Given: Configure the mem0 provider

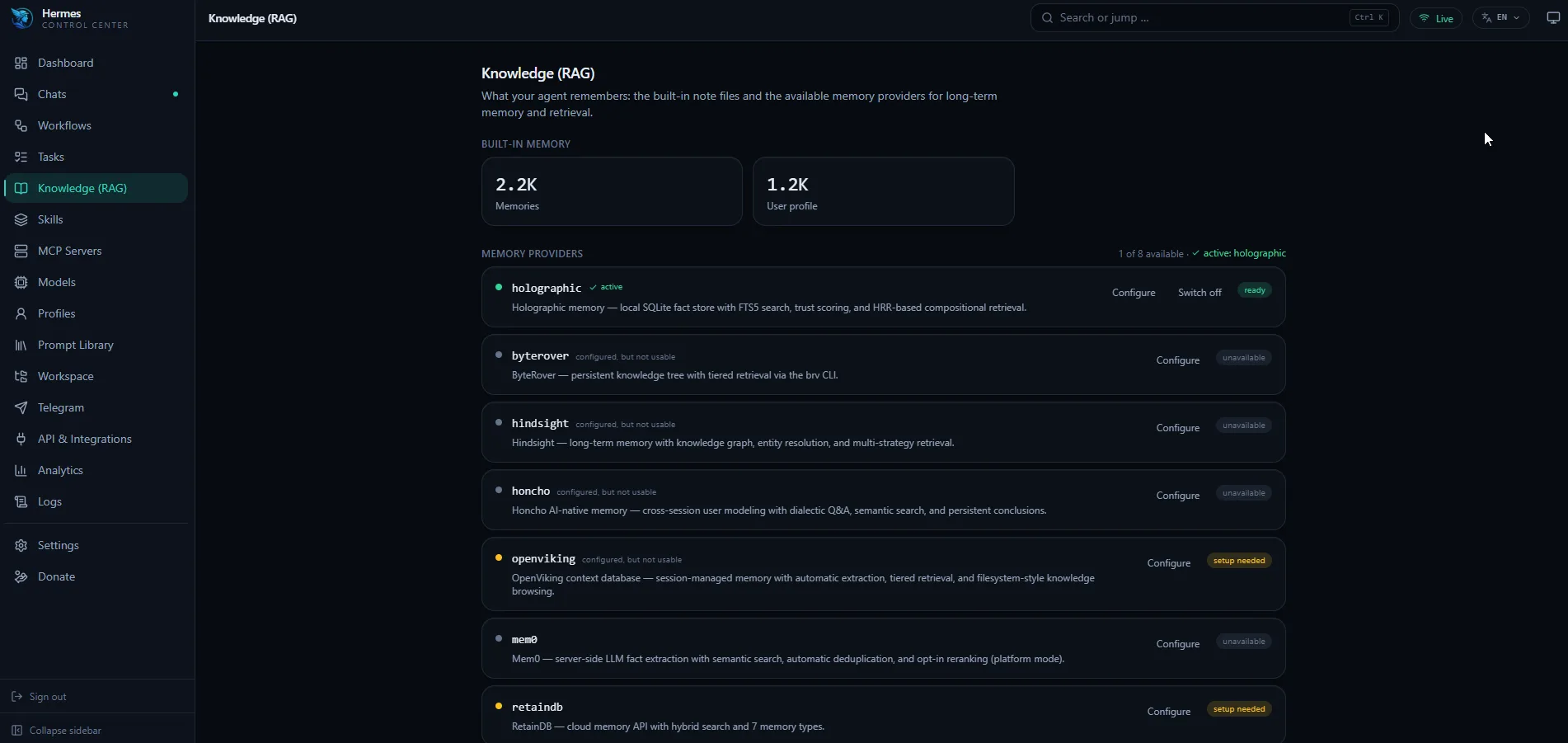Looking at the screenshot, I should click(1177, 644).
